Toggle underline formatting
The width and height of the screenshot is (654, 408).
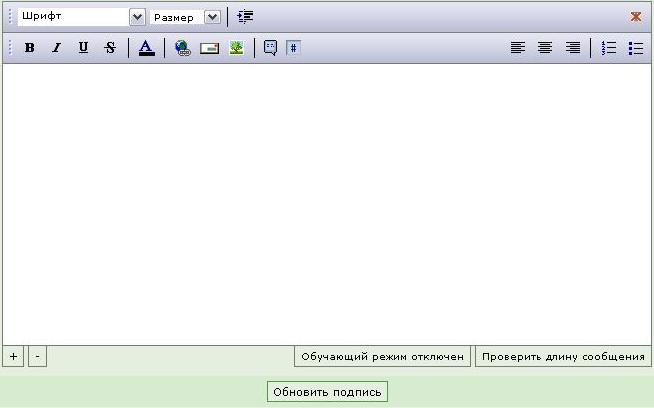click(83, 48)
